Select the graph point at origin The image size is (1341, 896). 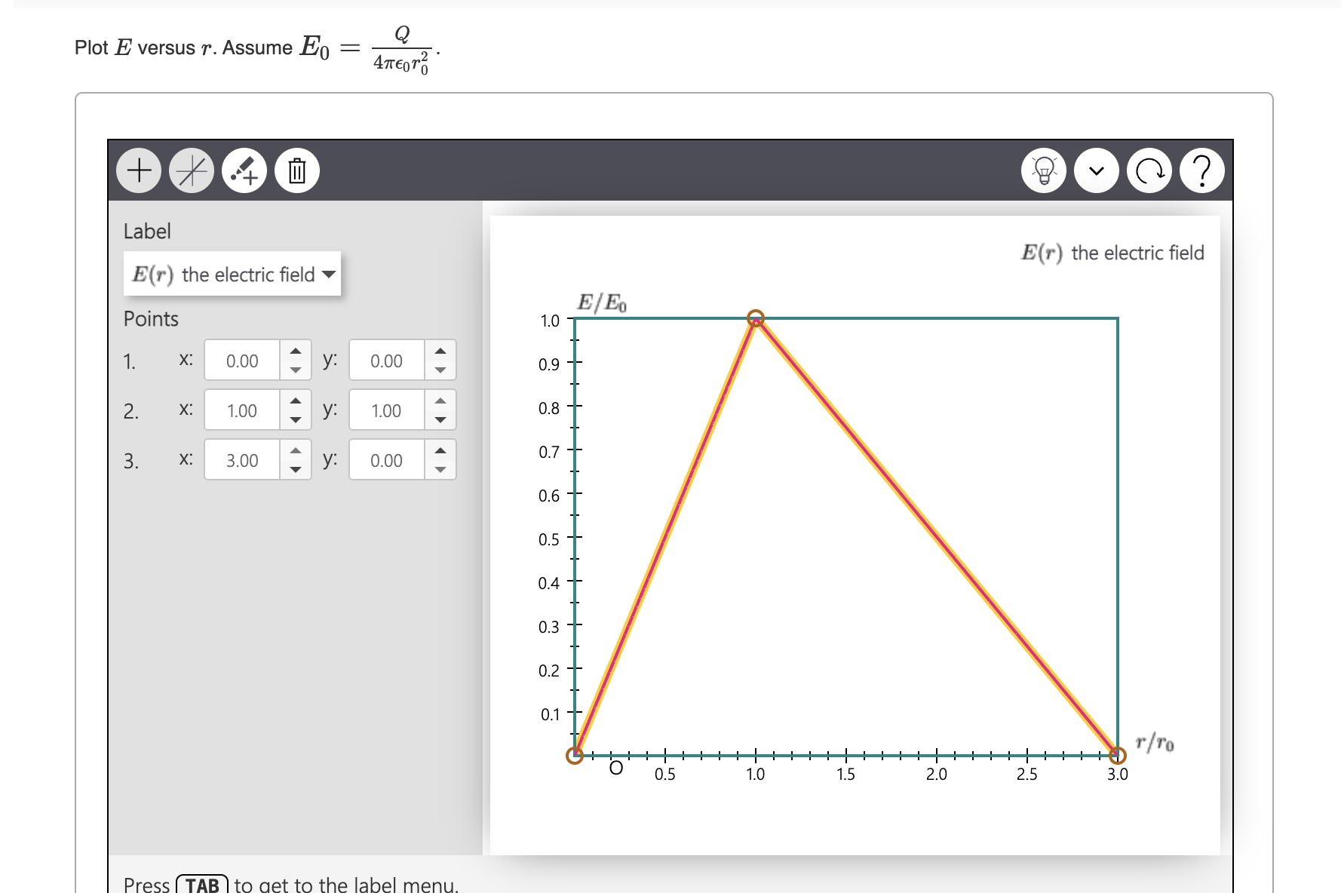pyautogui.click(x=575, y=755)
